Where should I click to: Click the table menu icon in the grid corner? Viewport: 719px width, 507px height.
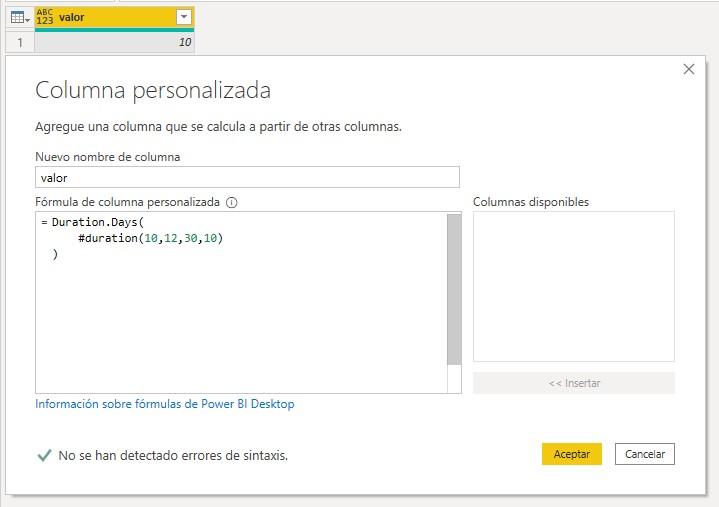point(19,17)
